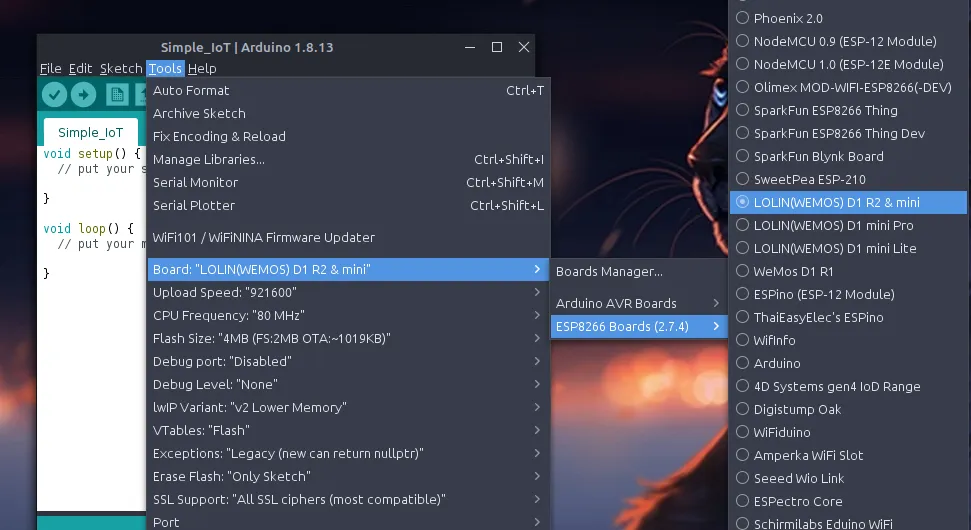Click the New sketch toolbar icon
The image size is (971, 530).
pyautogui.click(x=117, y=95)
